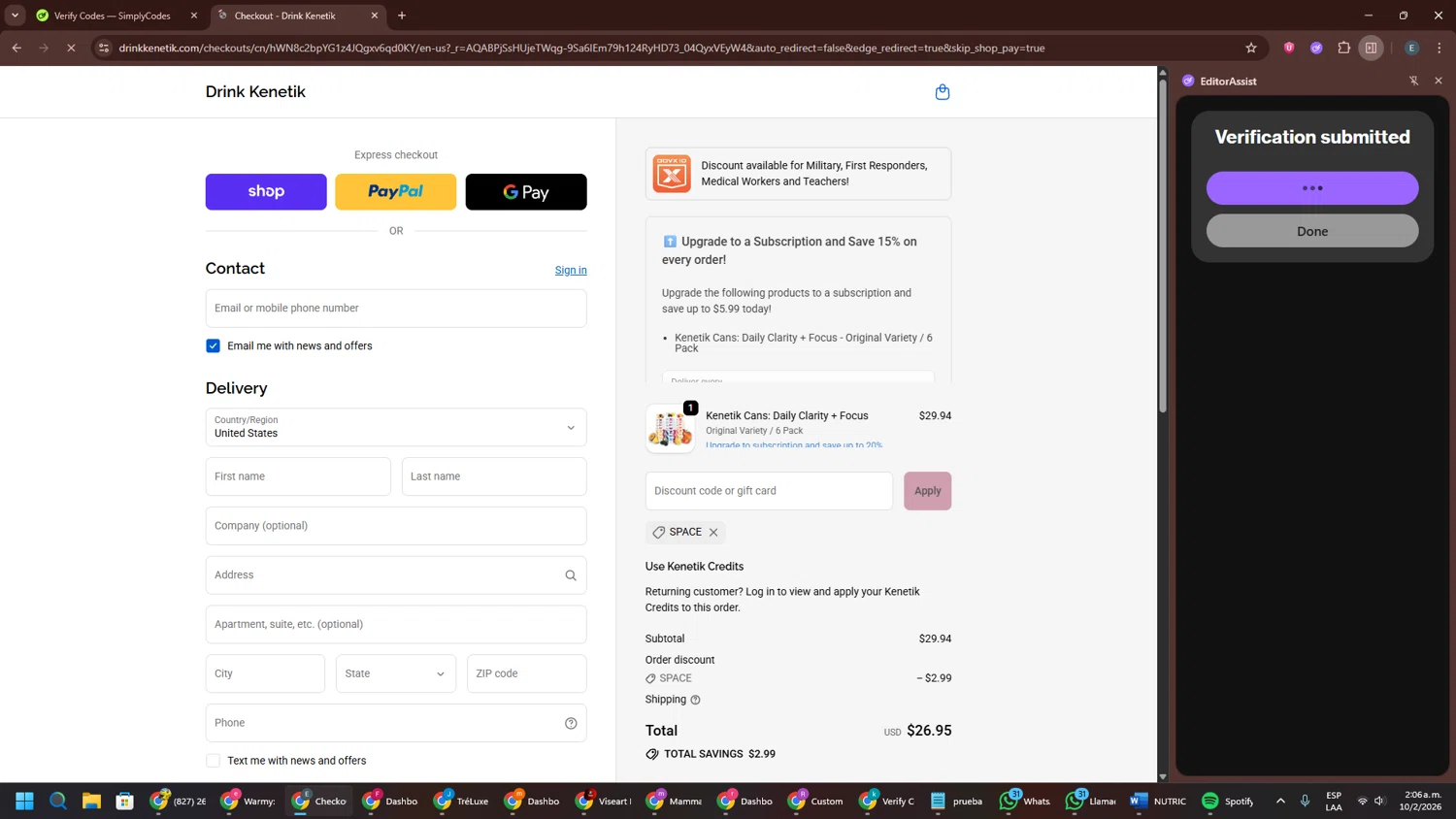Screen dimensions: 1456x819
Task: Open the prueba notepad in taskbar
Action: pyautogui.click(x=956, y=801)
